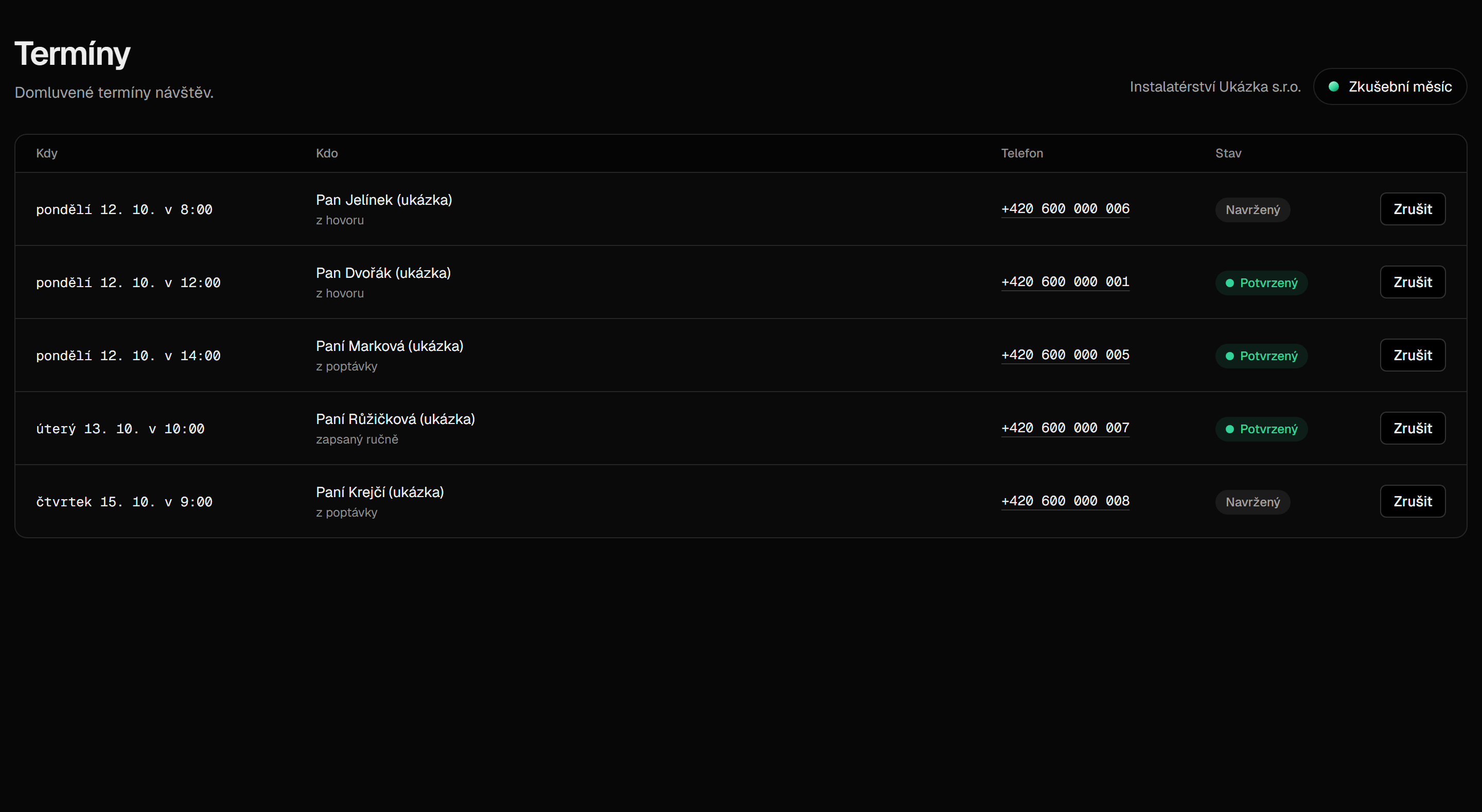Click Zrušit for Pan Dvořák
Screen dimensions: 1482x812
click(x=1413, y=282)
